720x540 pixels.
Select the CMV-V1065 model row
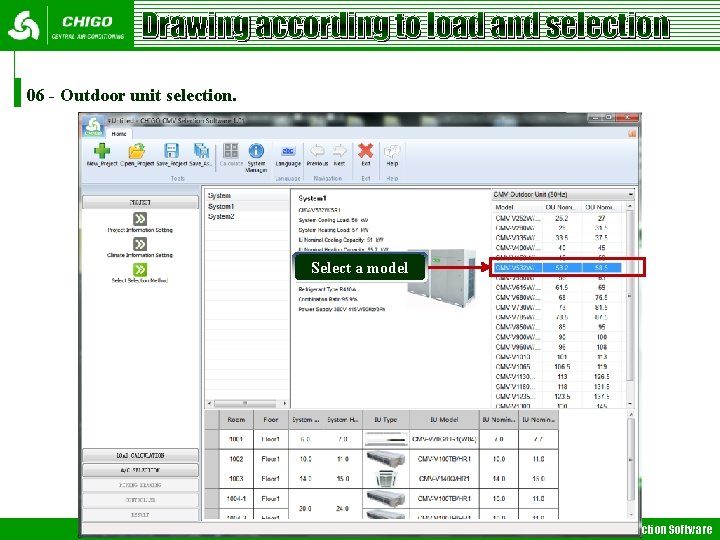tap(558, 366)
